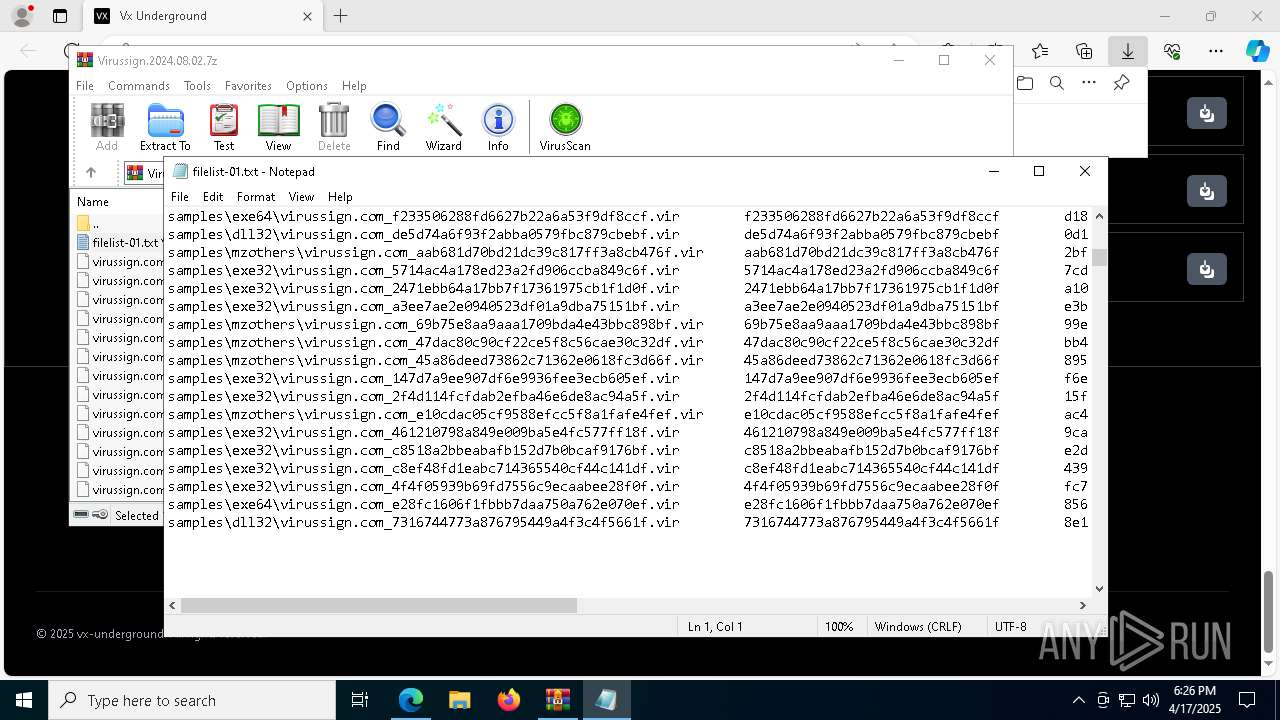The height and width of the screenshot is (720, 1280).
Task: Open WinRAR File menu
Action: click(85, 86)
